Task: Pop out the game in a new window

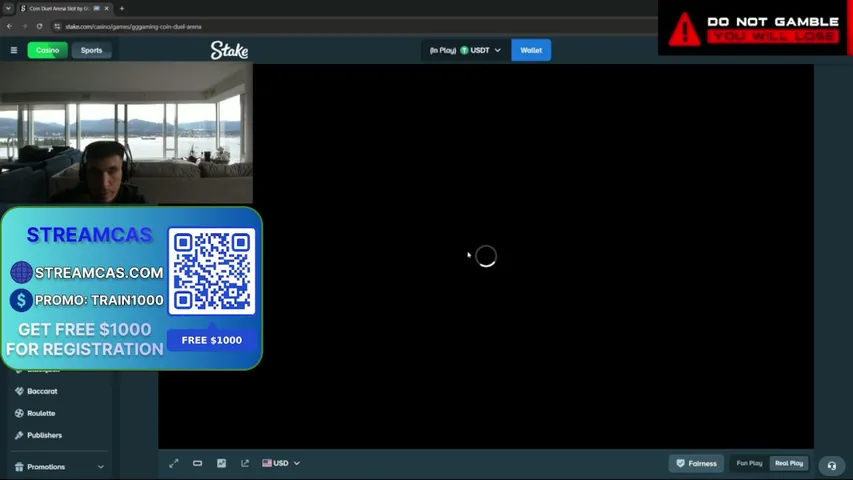Action: point(245,463)
